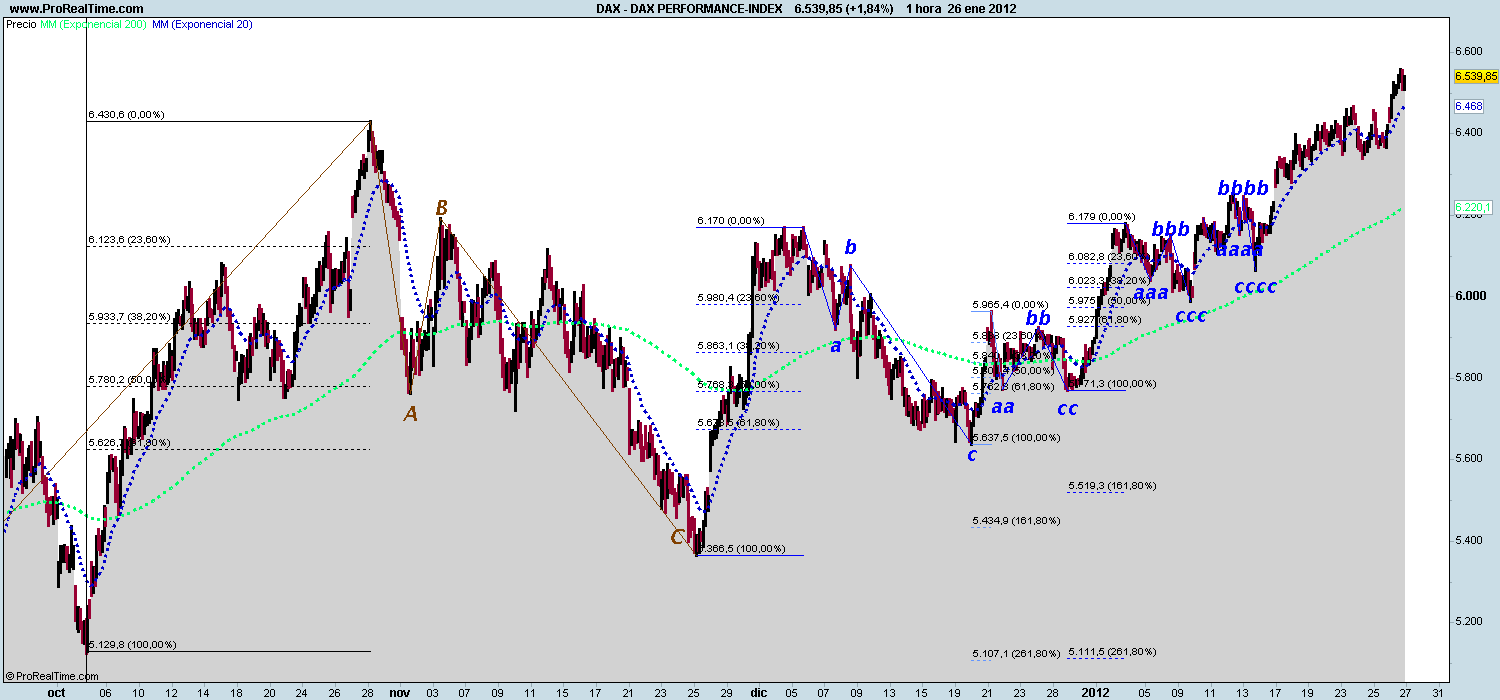The width and height of the screenshot is (1500, 700).
Task: Select the green 6.220,1 moving average tag
Action: (1474, 207)
